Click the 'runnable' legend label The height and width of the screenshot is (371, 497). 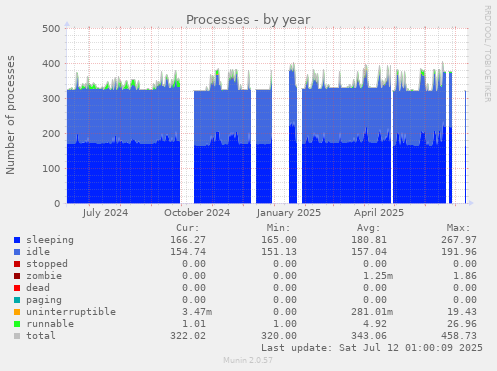coord(50,324)
